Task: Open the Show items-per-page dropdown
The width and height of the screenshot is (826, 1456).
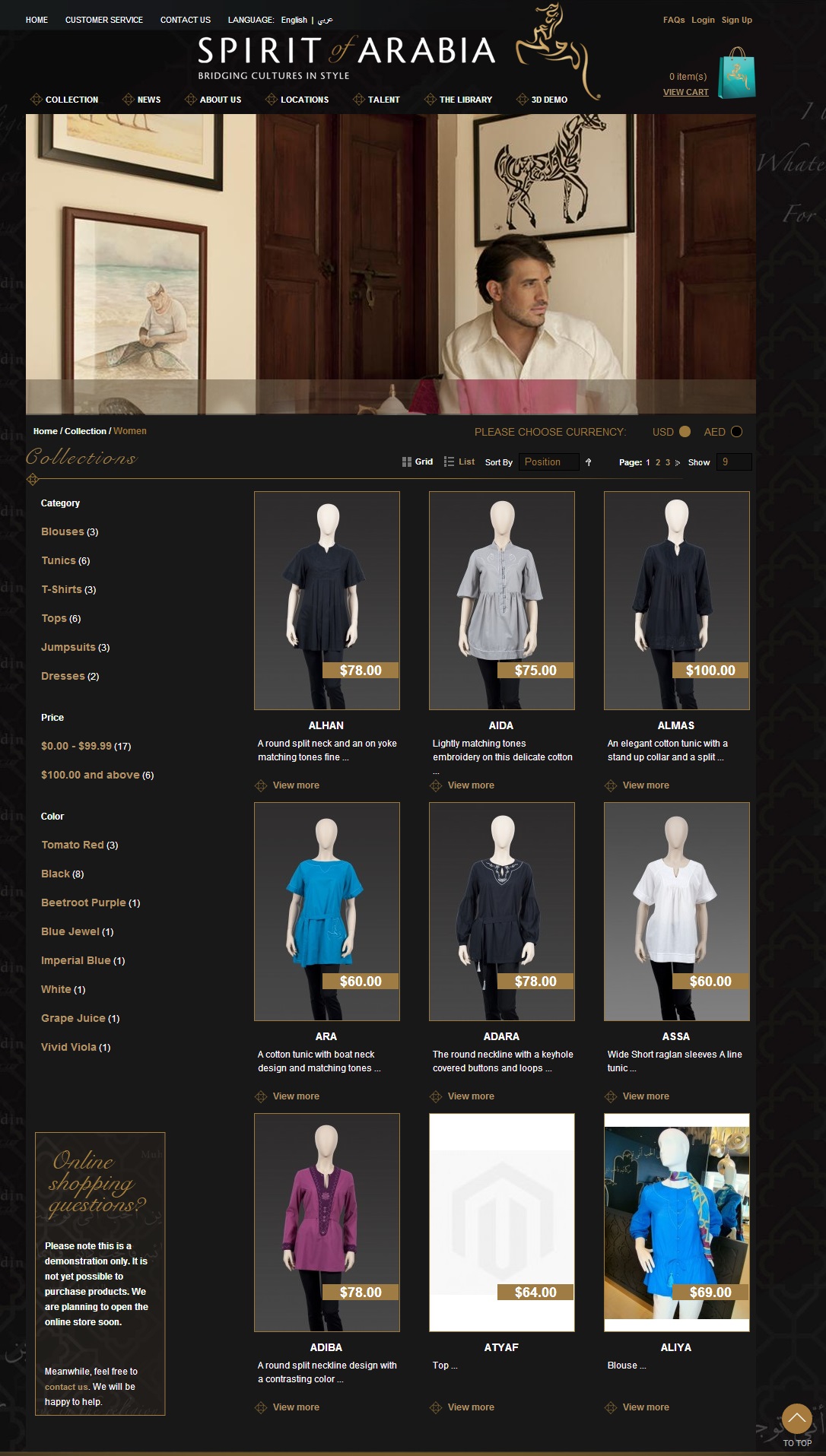Action: (734, 462)
